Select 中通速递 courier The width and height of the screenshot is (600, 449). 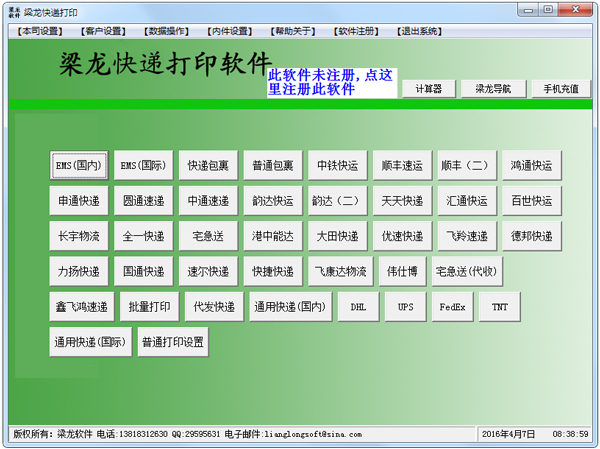coord(208,201)
